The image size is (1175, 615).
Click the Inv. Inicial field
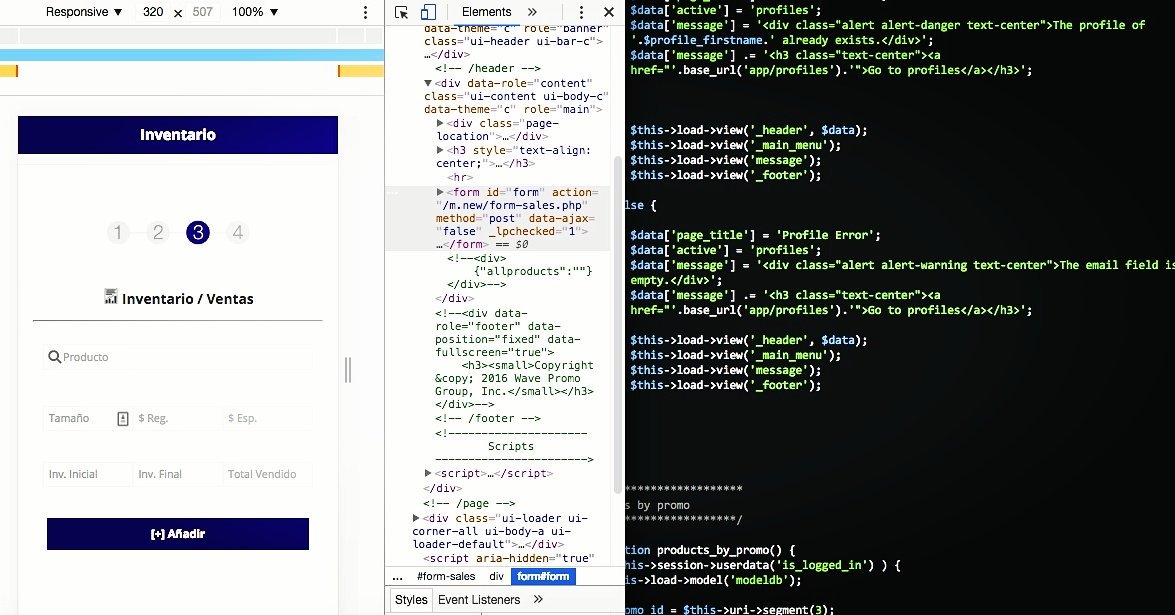(88, 474)
